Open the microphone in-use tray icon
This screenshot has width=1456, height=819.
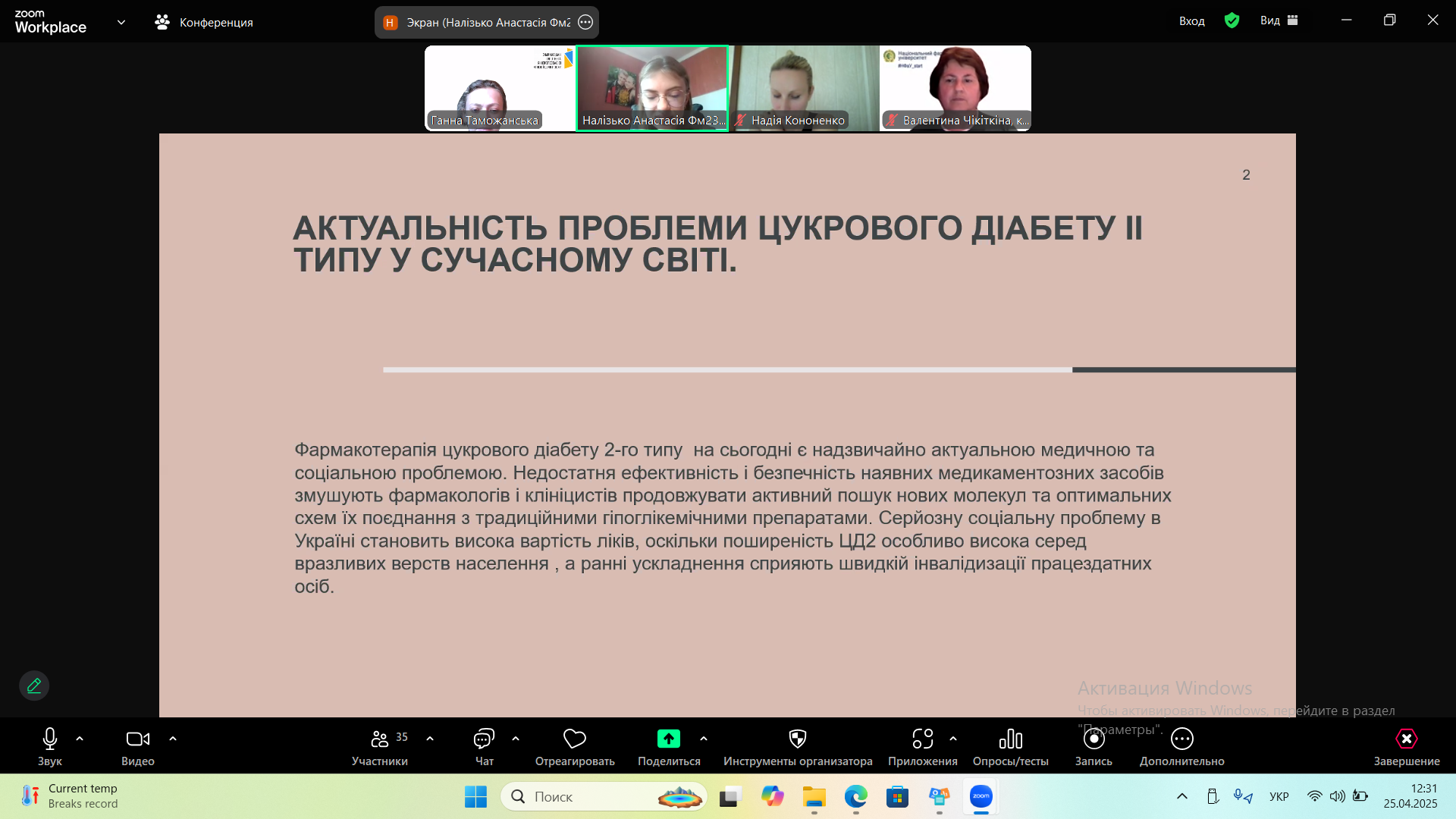(1242, 796)
